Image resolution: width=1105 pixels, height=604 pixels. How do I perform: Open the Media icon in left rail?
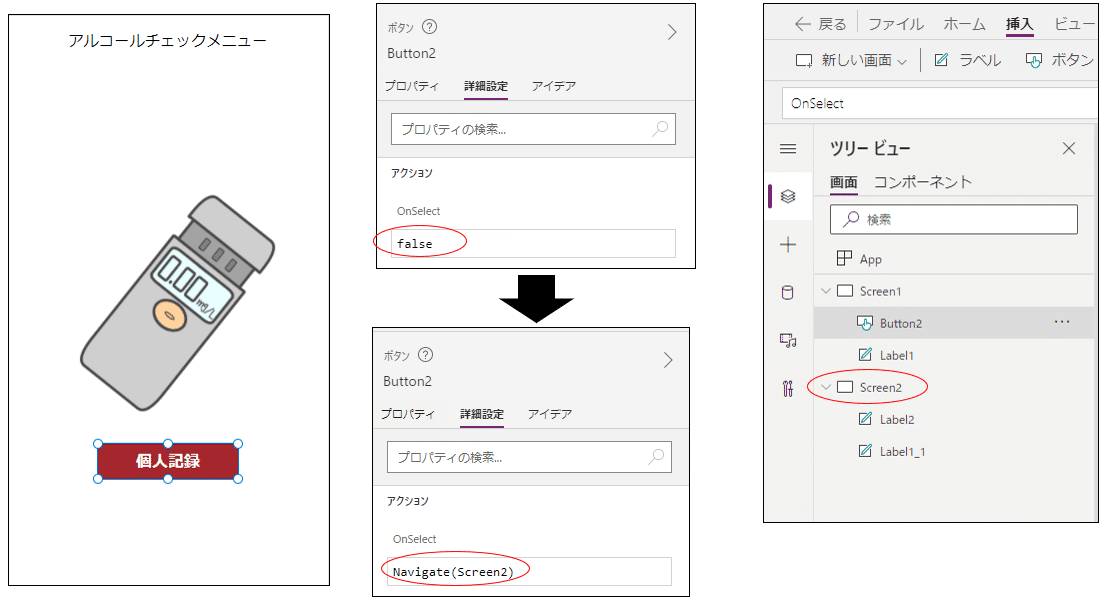pyautogui.click(x=788, y=340)
